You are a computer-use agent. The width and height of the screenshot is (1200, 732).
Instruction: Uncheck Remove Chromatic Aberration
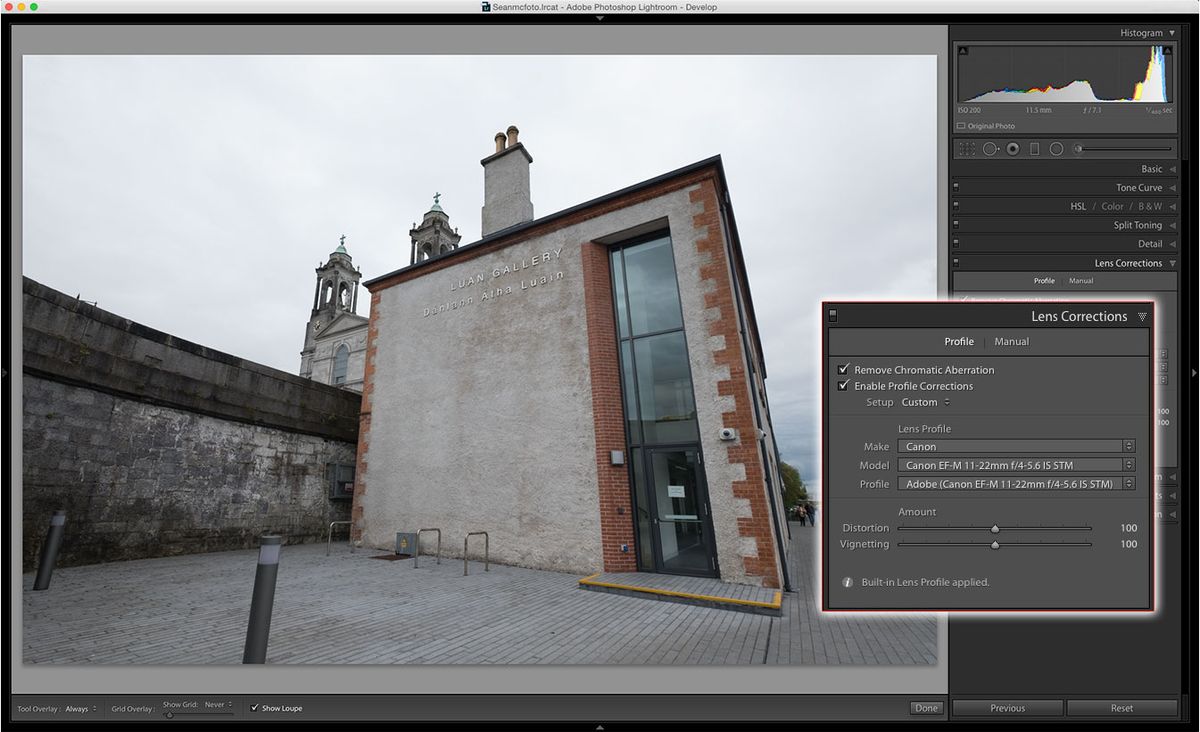click(x=844, y=370)
